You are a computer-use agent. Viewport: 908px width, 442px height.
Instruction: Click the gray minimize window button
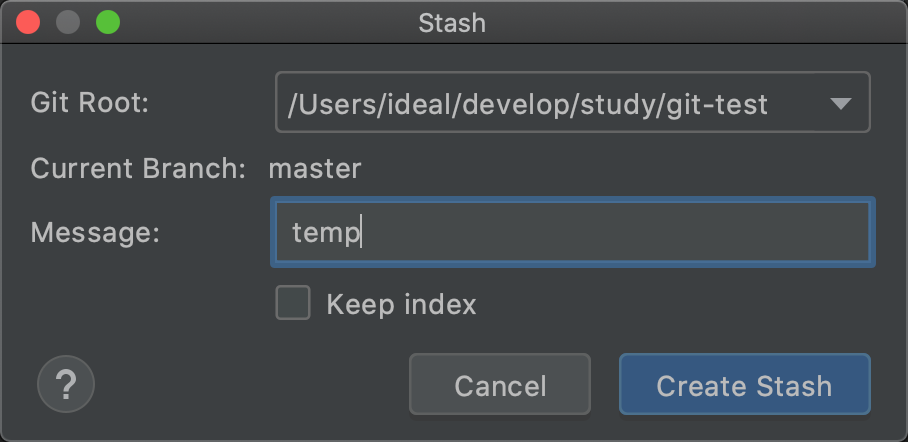68,22
